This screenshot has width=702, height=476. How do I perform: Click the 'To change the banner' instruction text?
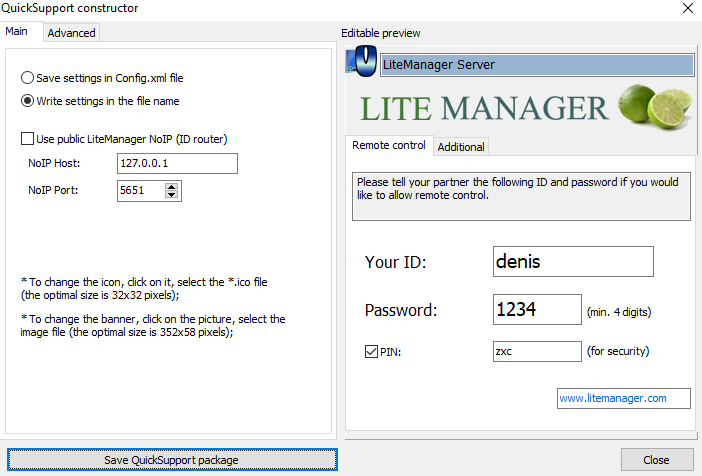153,326
